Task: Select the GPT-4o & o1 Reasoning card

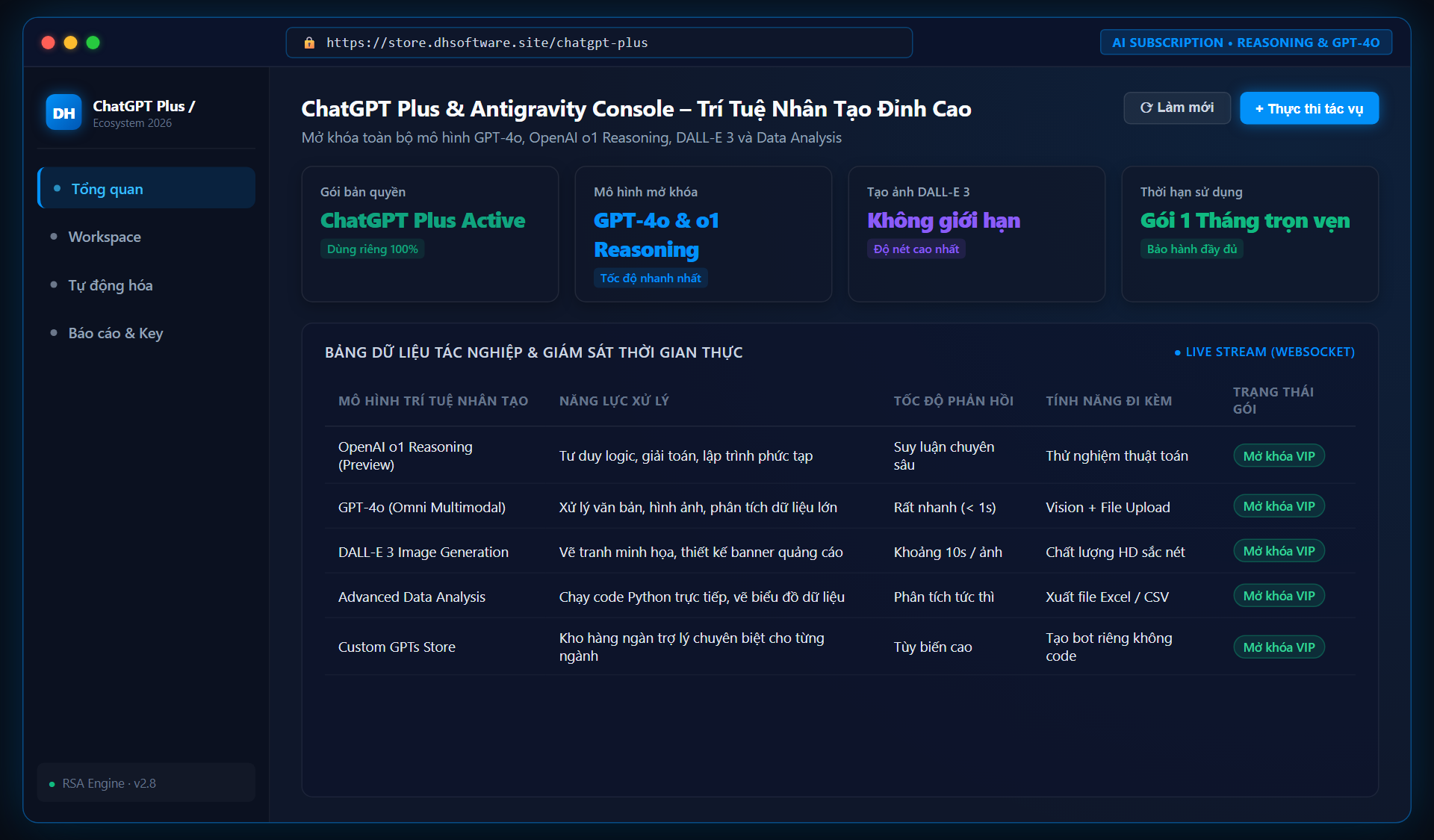Action: tap(704, 234)
